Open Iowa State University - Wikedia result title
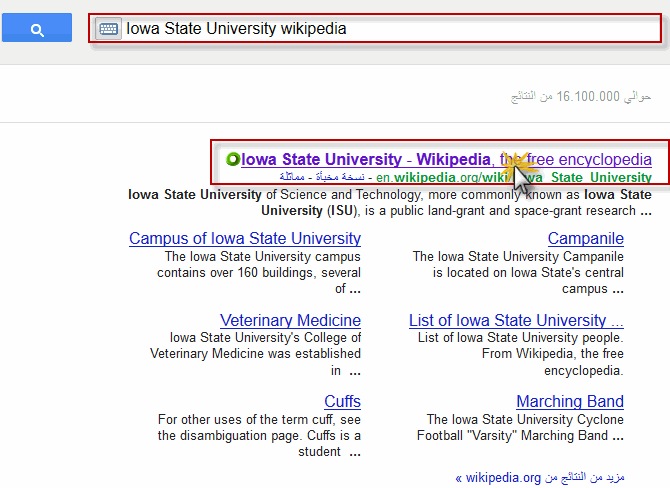 coord(446,159)
